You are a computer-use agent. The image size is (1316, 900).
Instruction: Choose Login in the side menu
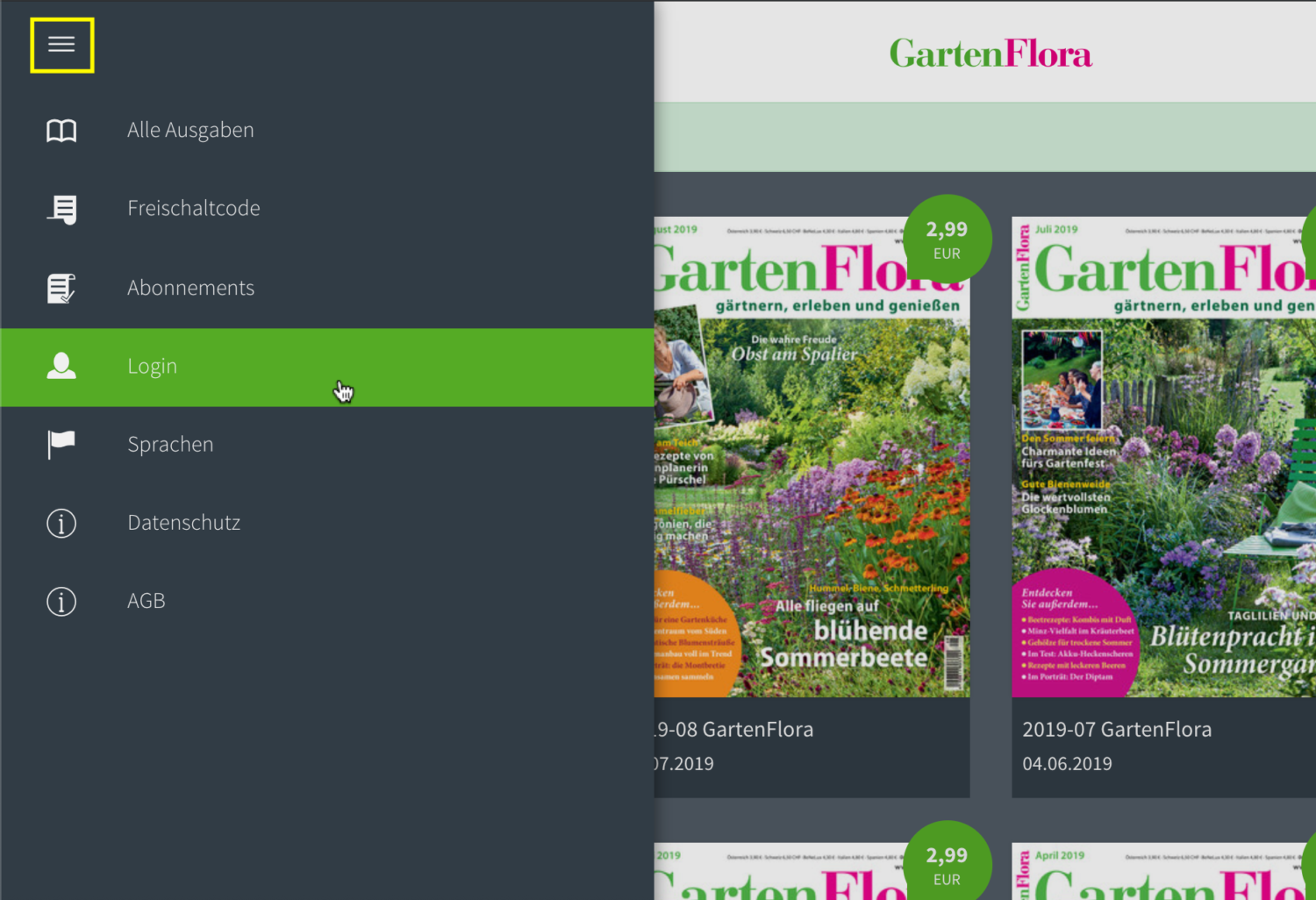pyautogui.click(x=326, y=367)
